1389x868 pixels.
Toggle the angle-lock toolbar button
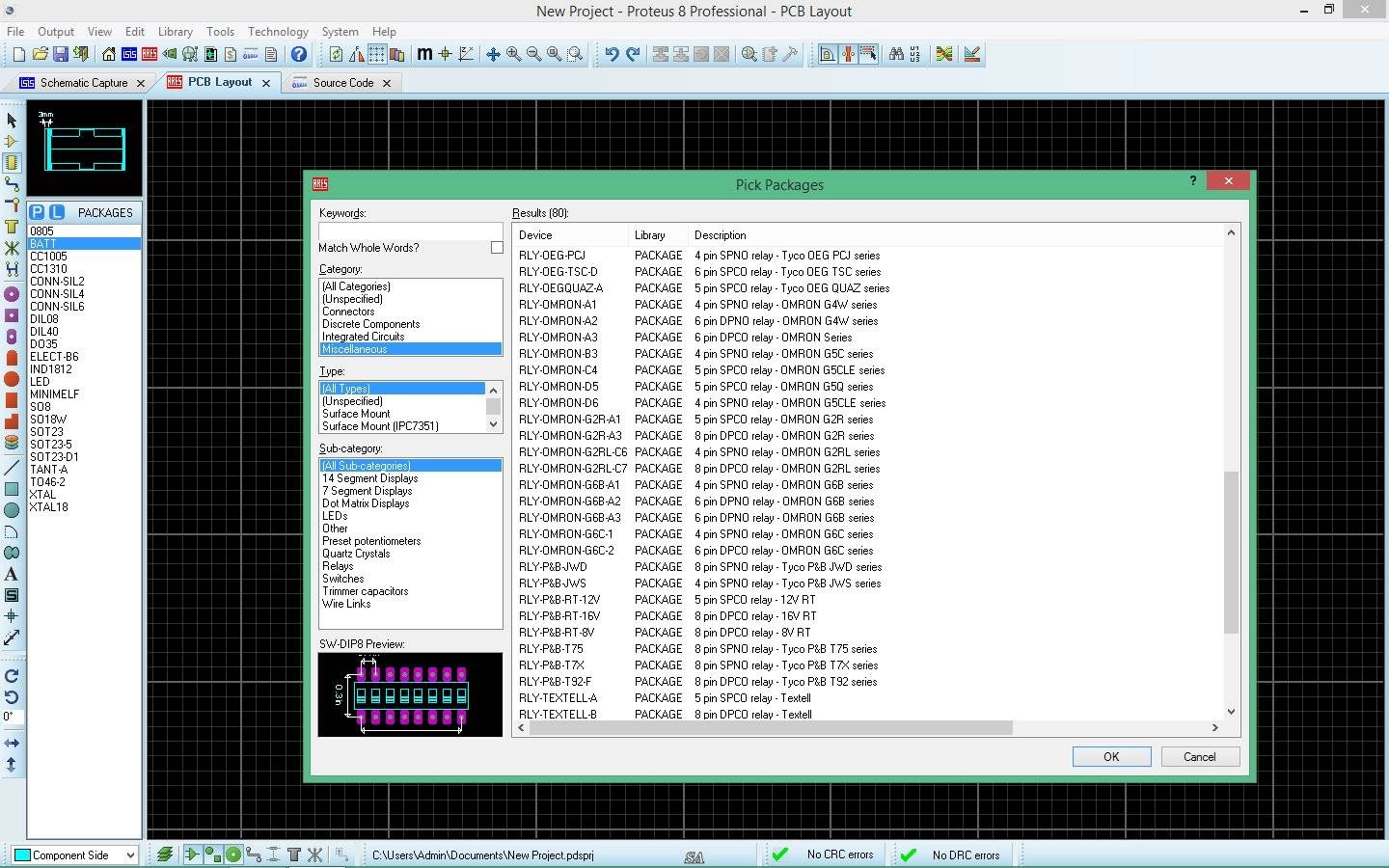[x=827, y=54]
